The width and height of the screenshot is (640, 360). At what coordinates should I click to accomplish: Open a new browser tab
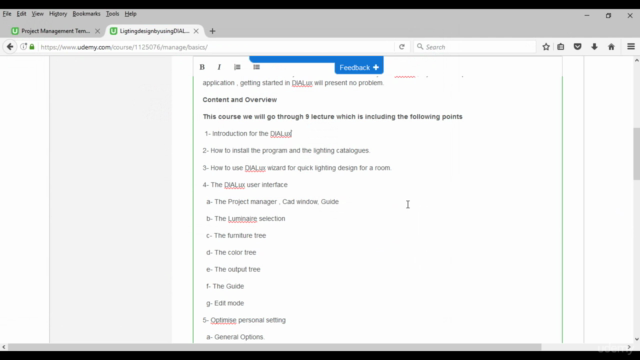212,31
